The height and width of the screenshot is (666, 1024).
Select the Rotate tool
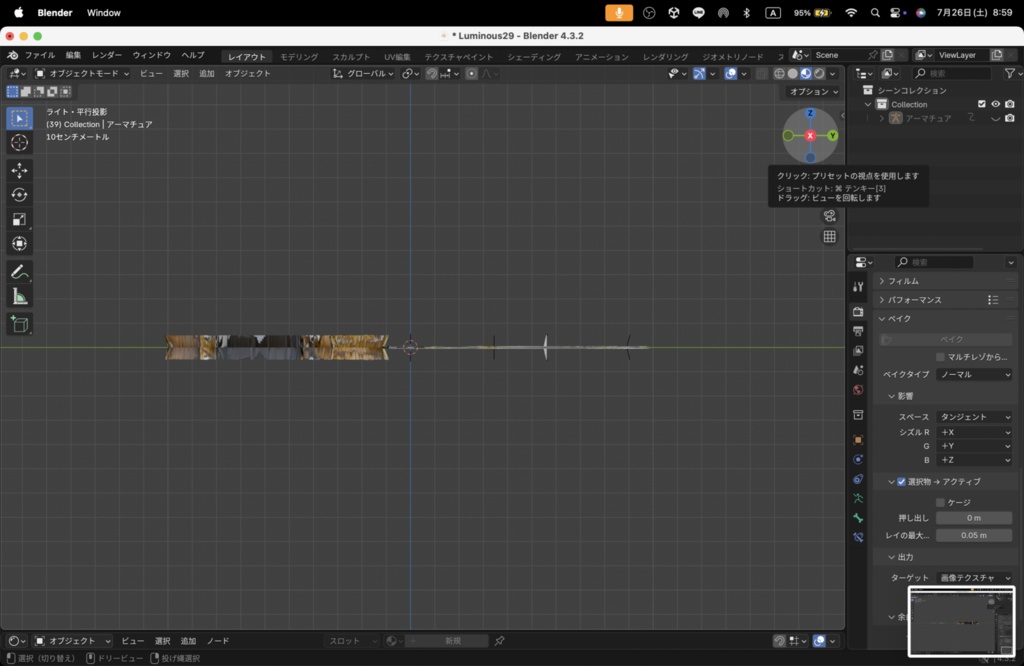point(19,195)
